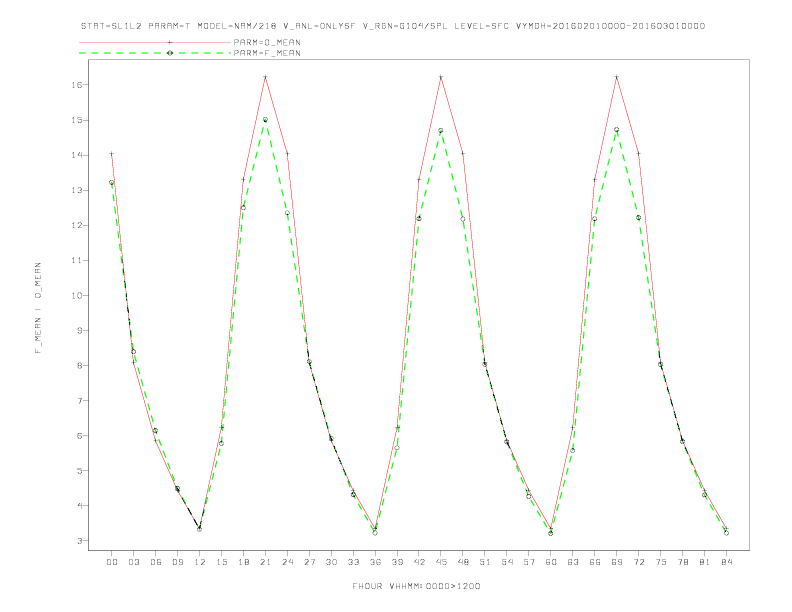The height and width of the screenshot is (612, 792).
Task: Click x-axis tick label 63
Action: (x=573, y=562)
